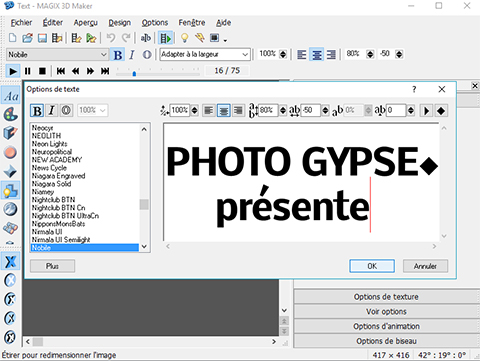The image size is (480, 361).
Task: Click the 80% line spacing field in dialog
Action: point(268,110)
